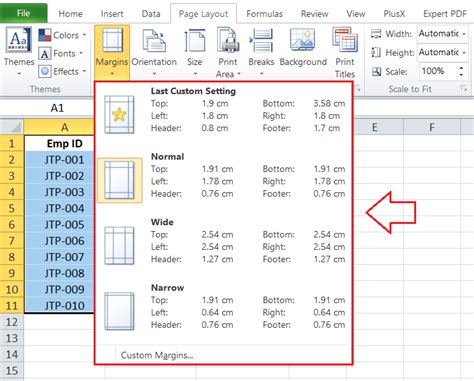This screenshot has width=474, height=381.
Task: Click the Margins button icon
Action: point(112,41)
